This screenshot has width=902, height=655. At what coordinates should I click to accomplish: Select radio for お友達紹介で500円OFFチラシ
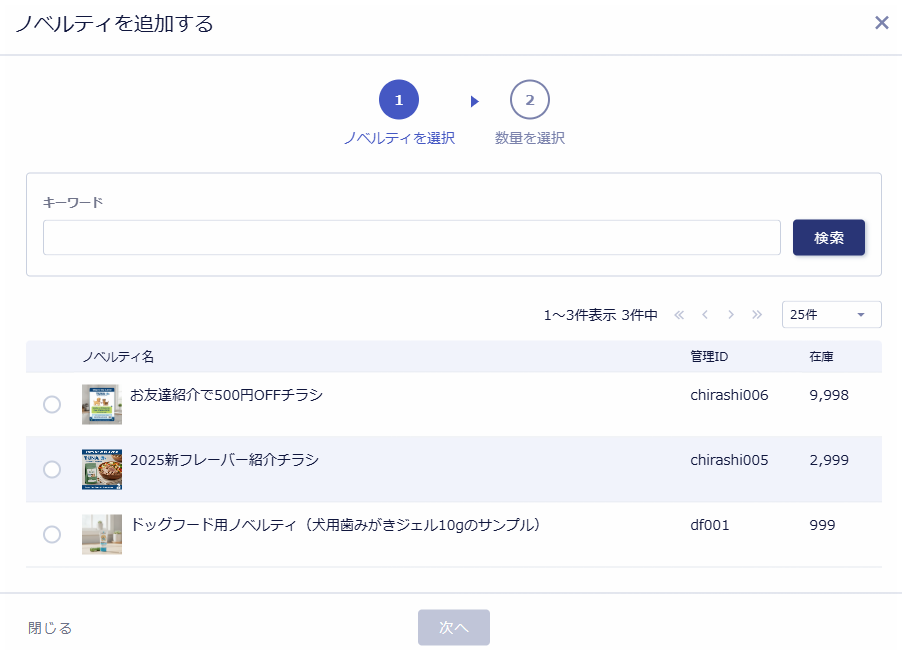52,405
